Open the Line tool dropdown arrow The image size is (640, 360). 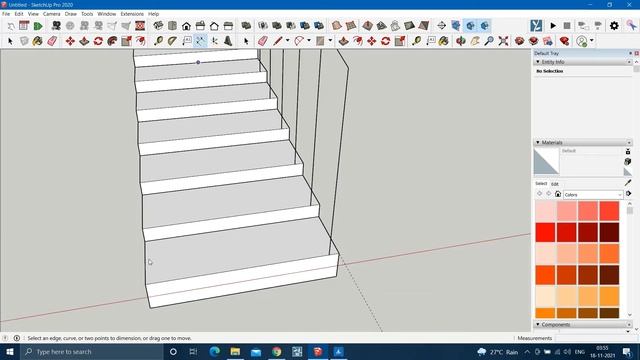287,41
